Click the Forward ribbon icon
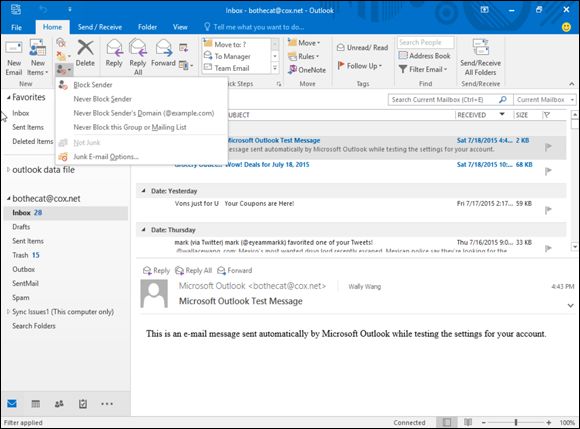Viewport: 580px width, 429px height. [x=163, y=48]
